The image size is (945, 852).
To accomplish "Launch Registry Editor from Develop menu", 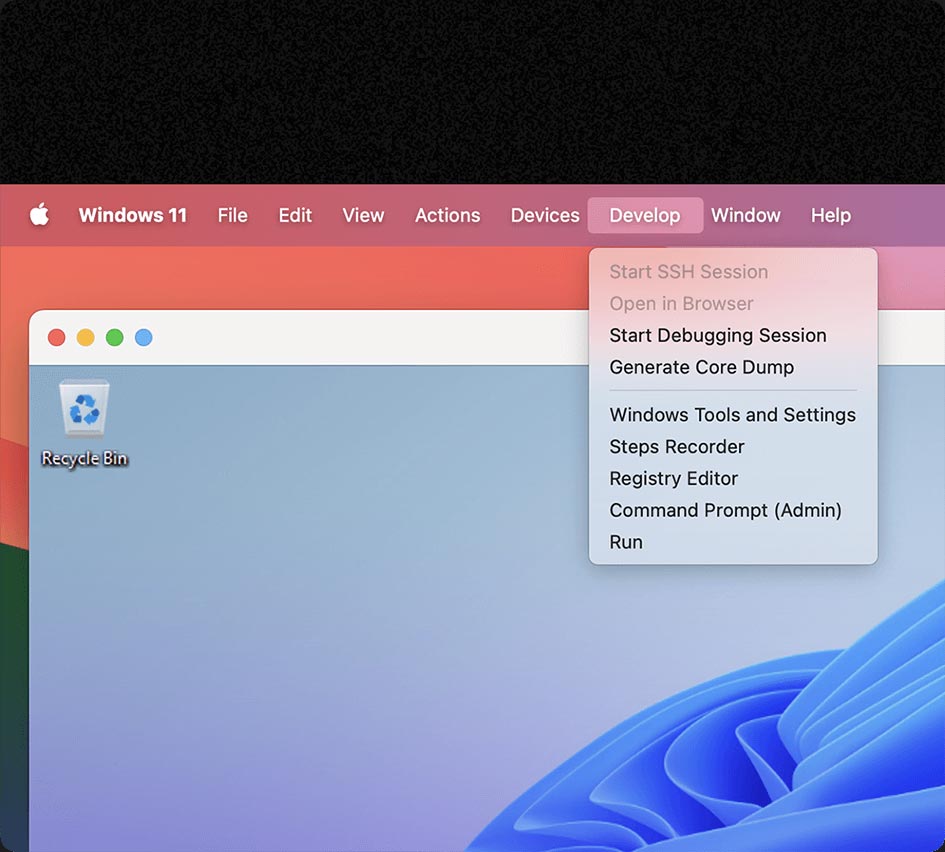I will click(672, 478).
